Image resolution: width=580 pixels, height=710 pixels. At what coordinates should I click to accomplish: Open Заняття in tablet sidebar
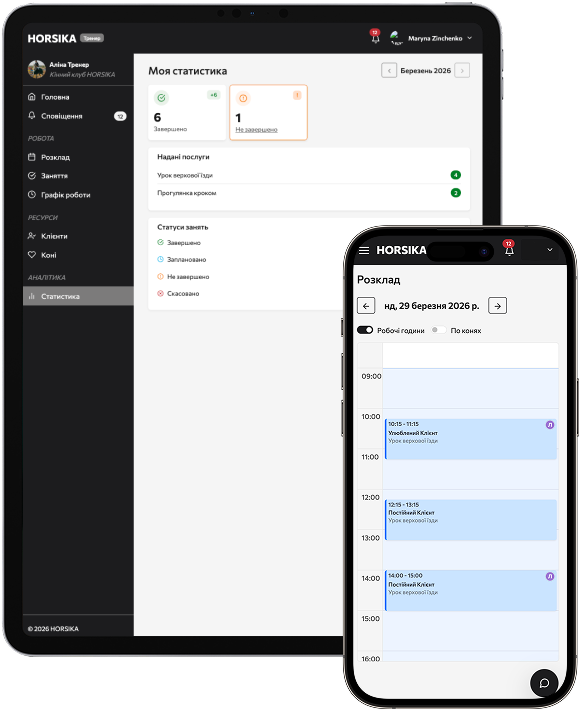click(78, 176)
